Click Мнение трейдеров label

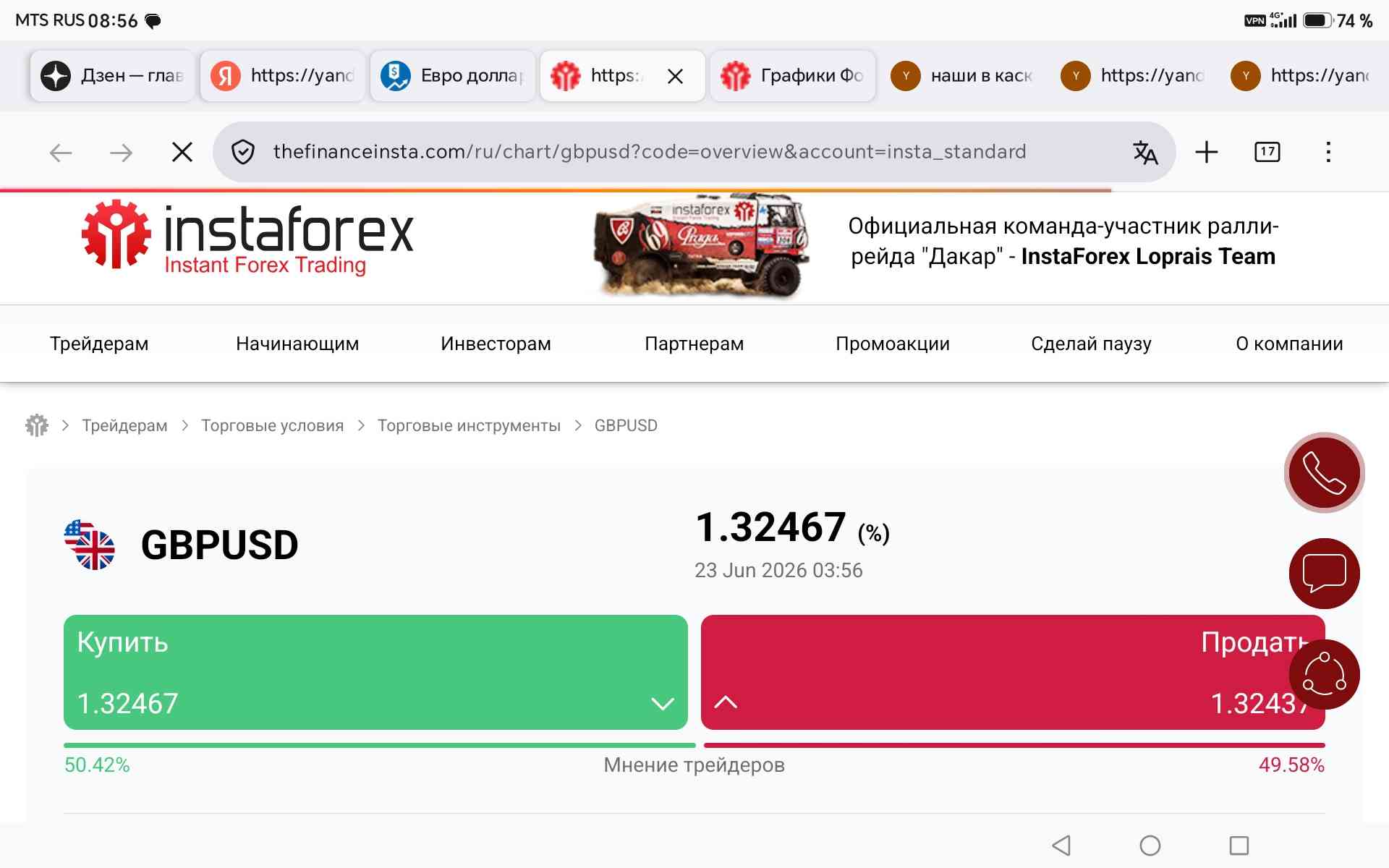click(x=694, y=765)
